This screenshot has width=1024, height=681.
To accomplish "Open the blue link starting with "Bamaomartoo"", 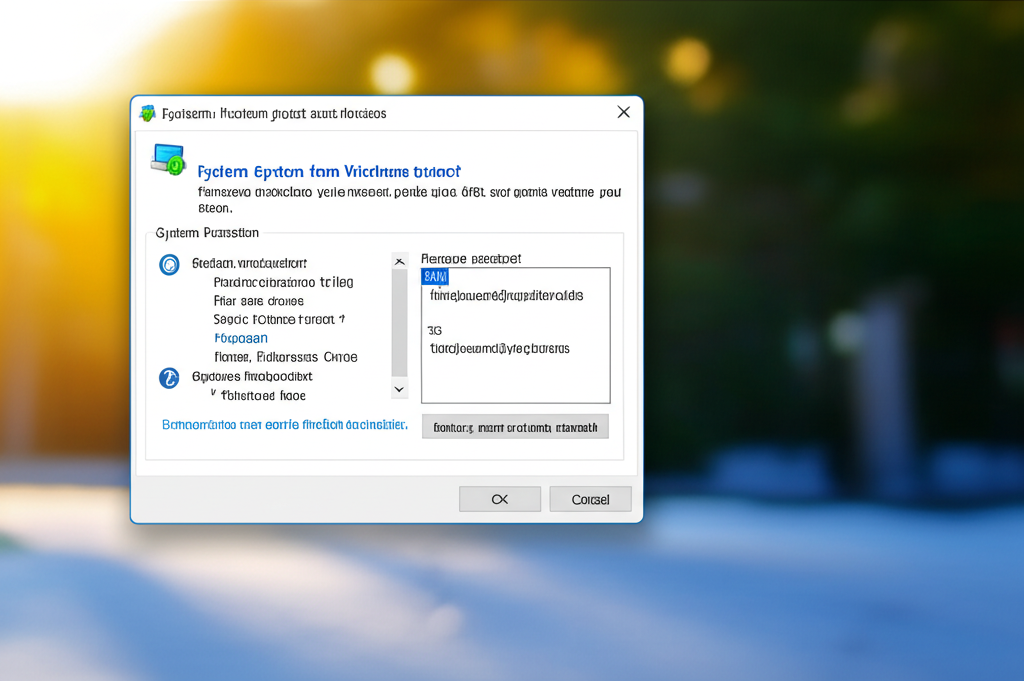I will pyautogui.click(x=284, y=425).
